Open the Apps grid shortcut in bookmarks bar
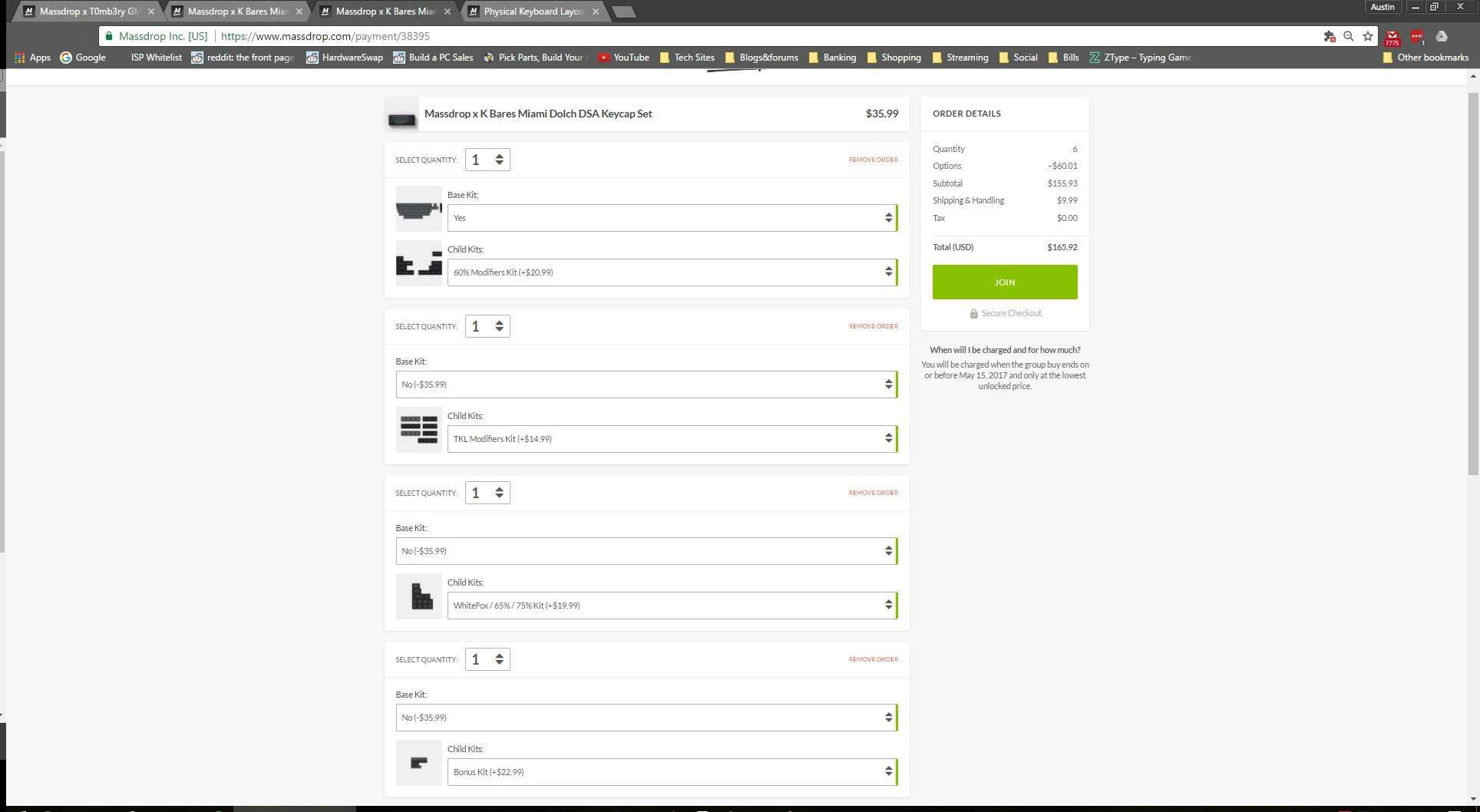The height and width of the screenshot is (812, 1480). tap(32, 58)
